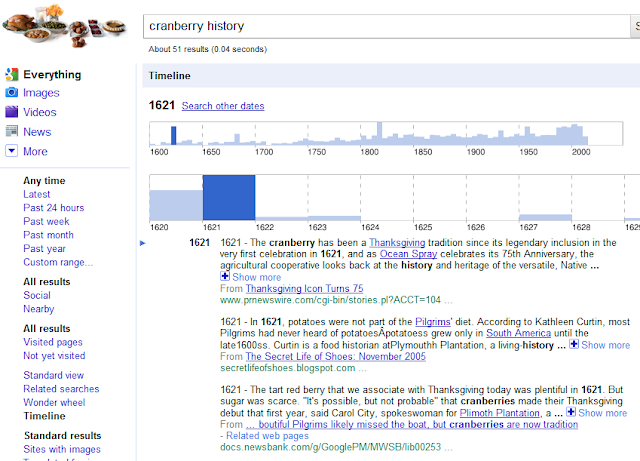Select the Any time filter

[x=44, y=181]
